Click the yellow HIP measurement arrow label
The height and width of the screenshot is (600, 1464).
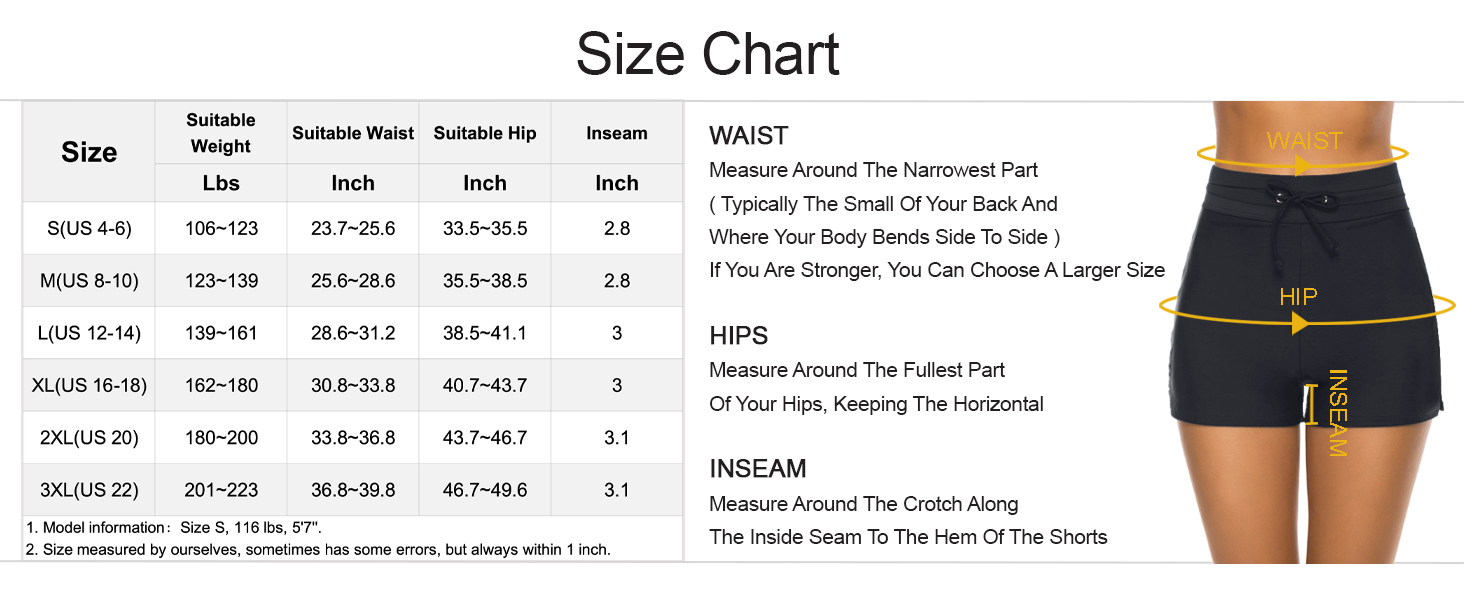(x=1298, y=297)
